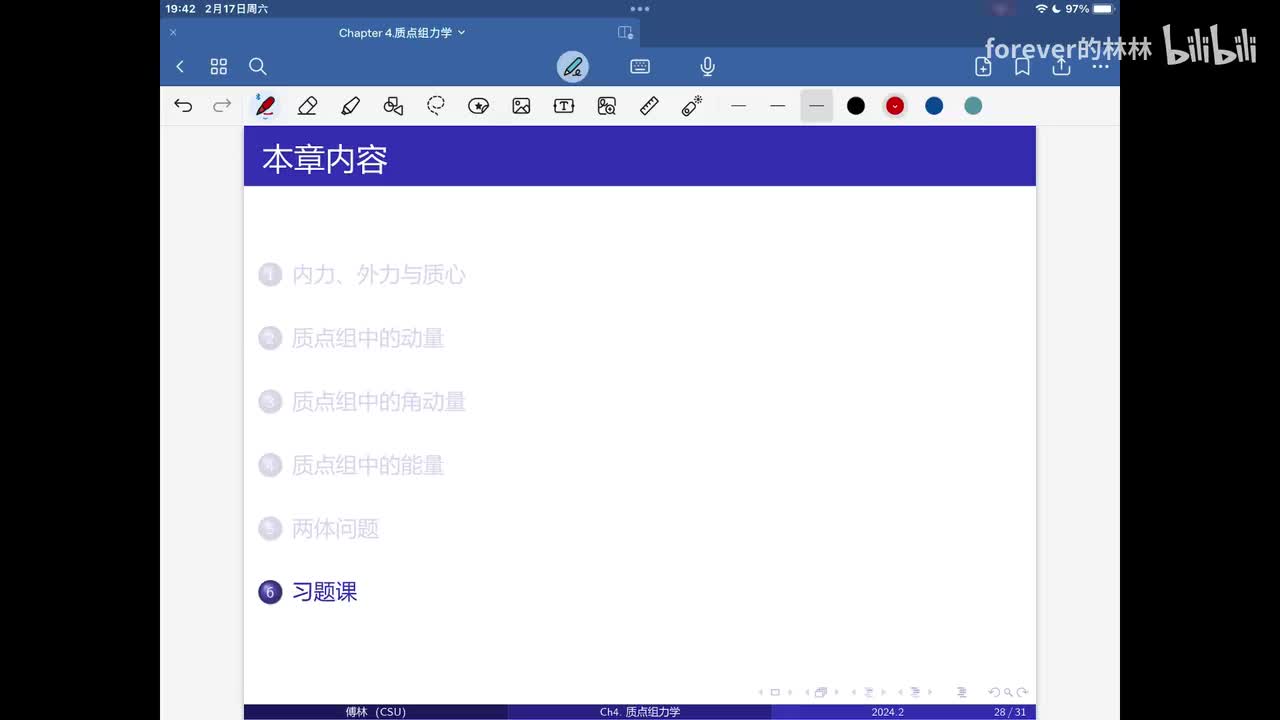The height and width of the screenshot is (720, 1280).
Task: Click footer title Ch4. 质点组力学
Action: click(640, 712)
